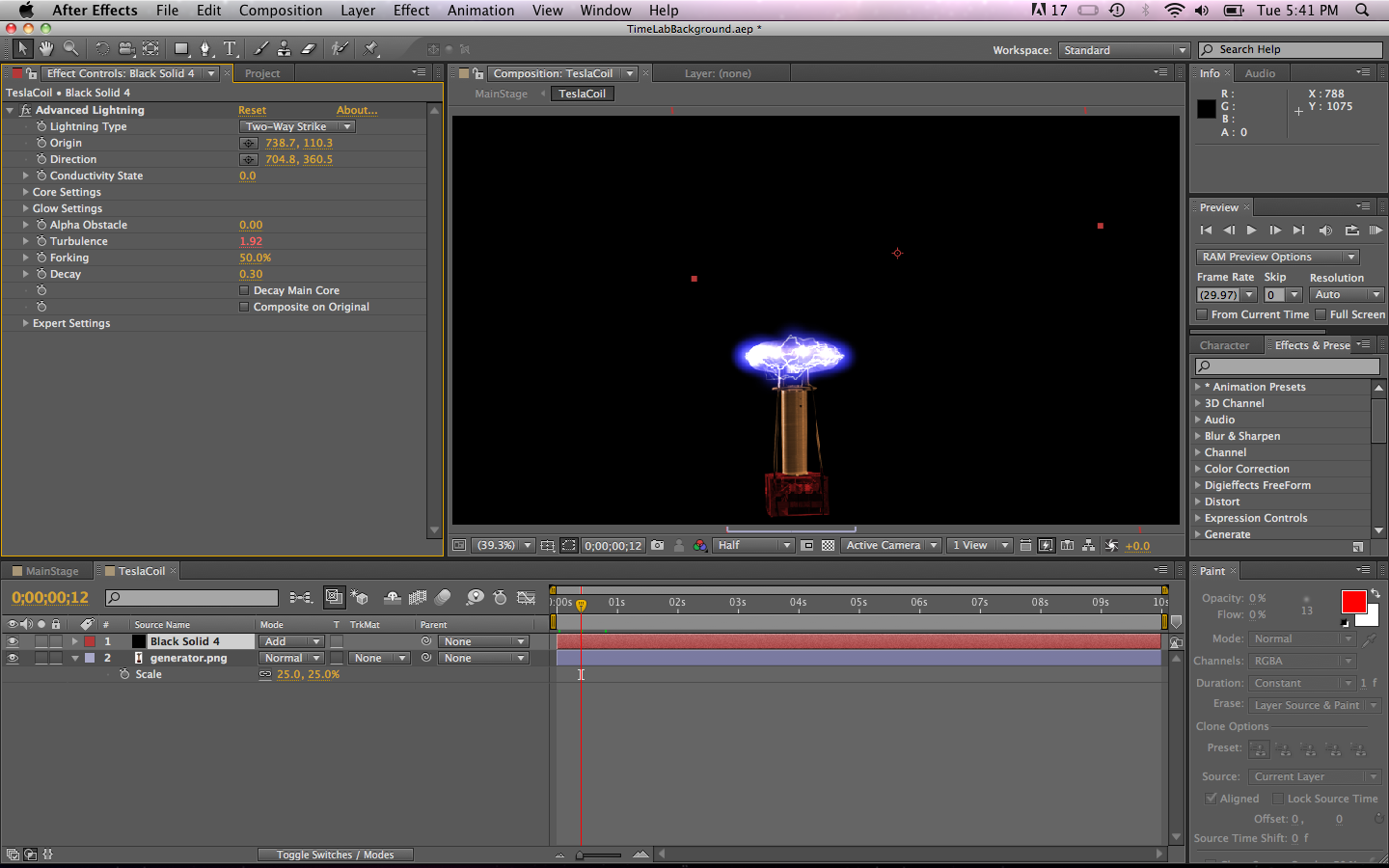The width and height of the screenshot is (1389, 868).
Task: Expand Glow Settings group
Action: tap(25, 208)
